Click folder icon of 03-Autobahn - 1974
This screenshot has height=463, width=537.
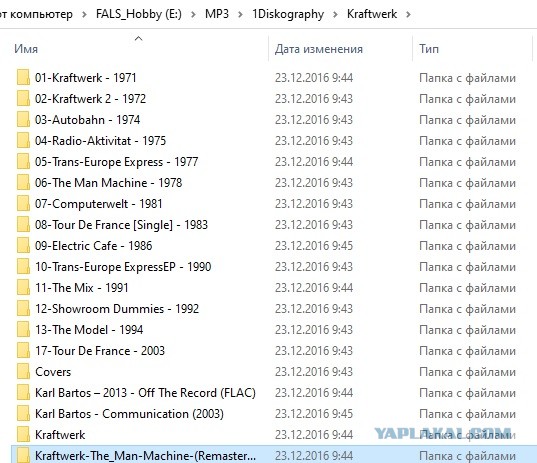pyautogui.click(x=23, y=120)
